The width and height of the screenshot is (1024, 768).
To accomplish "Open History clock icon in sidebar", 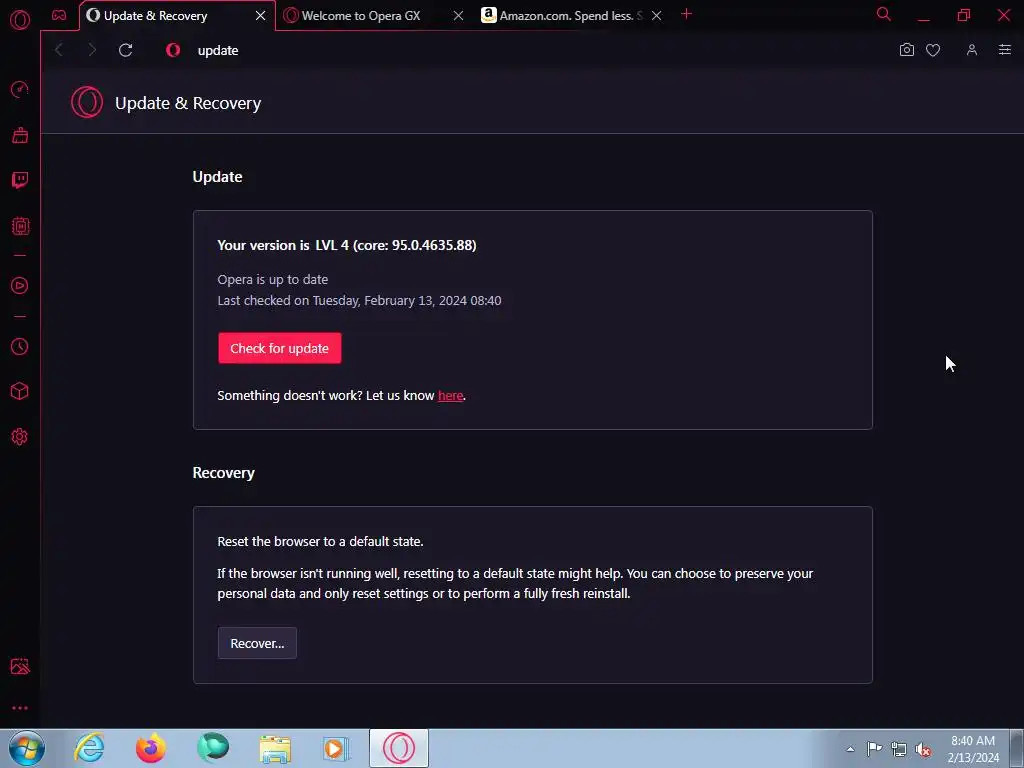I will point(20,346).
